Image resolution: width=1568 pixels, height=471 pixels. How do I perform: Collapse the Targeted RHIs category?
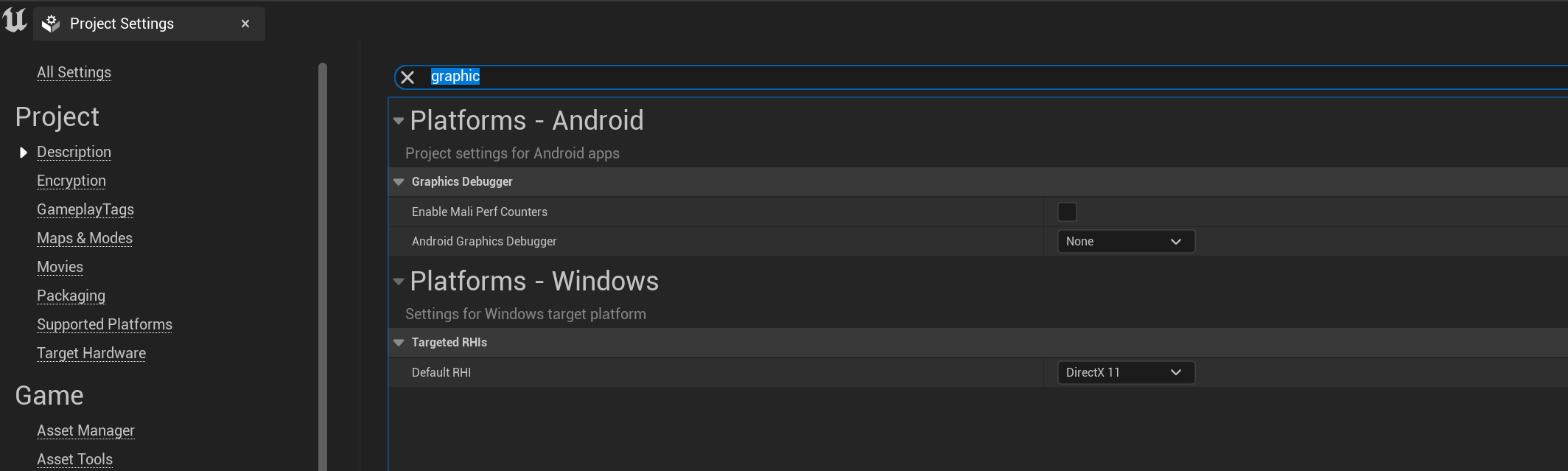tap(399, 343)
